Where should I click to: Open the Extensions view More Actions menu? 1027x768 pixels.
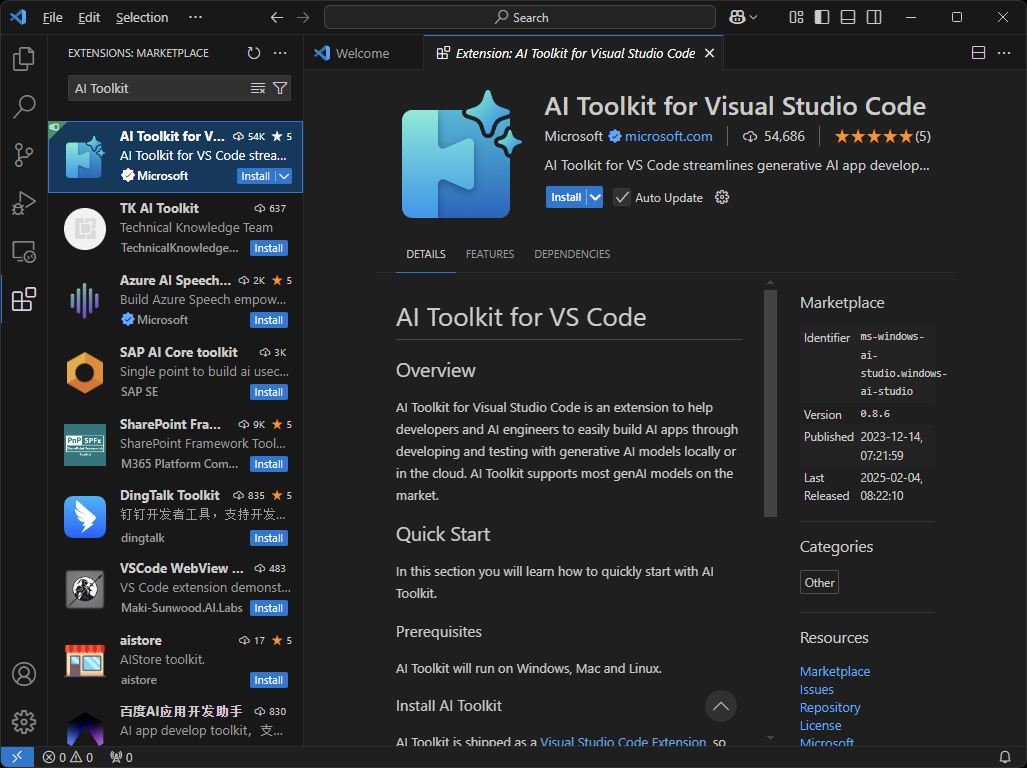279,55
